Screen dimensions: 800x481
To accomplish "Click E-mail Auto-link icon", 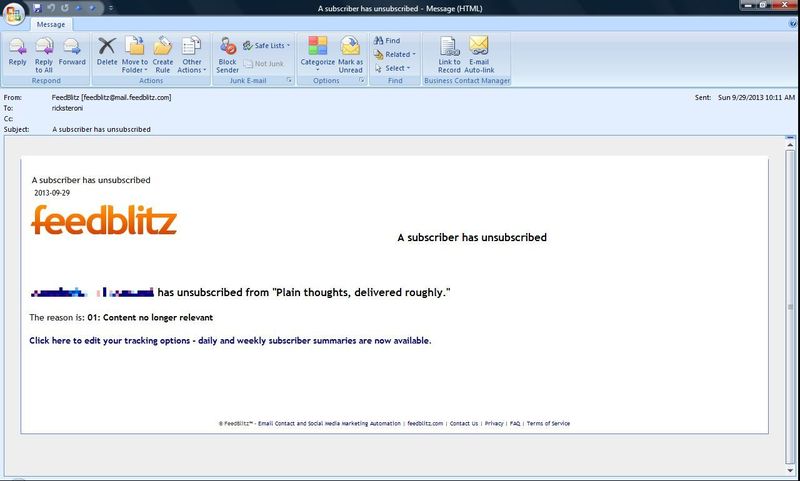I will pos(479,51).
